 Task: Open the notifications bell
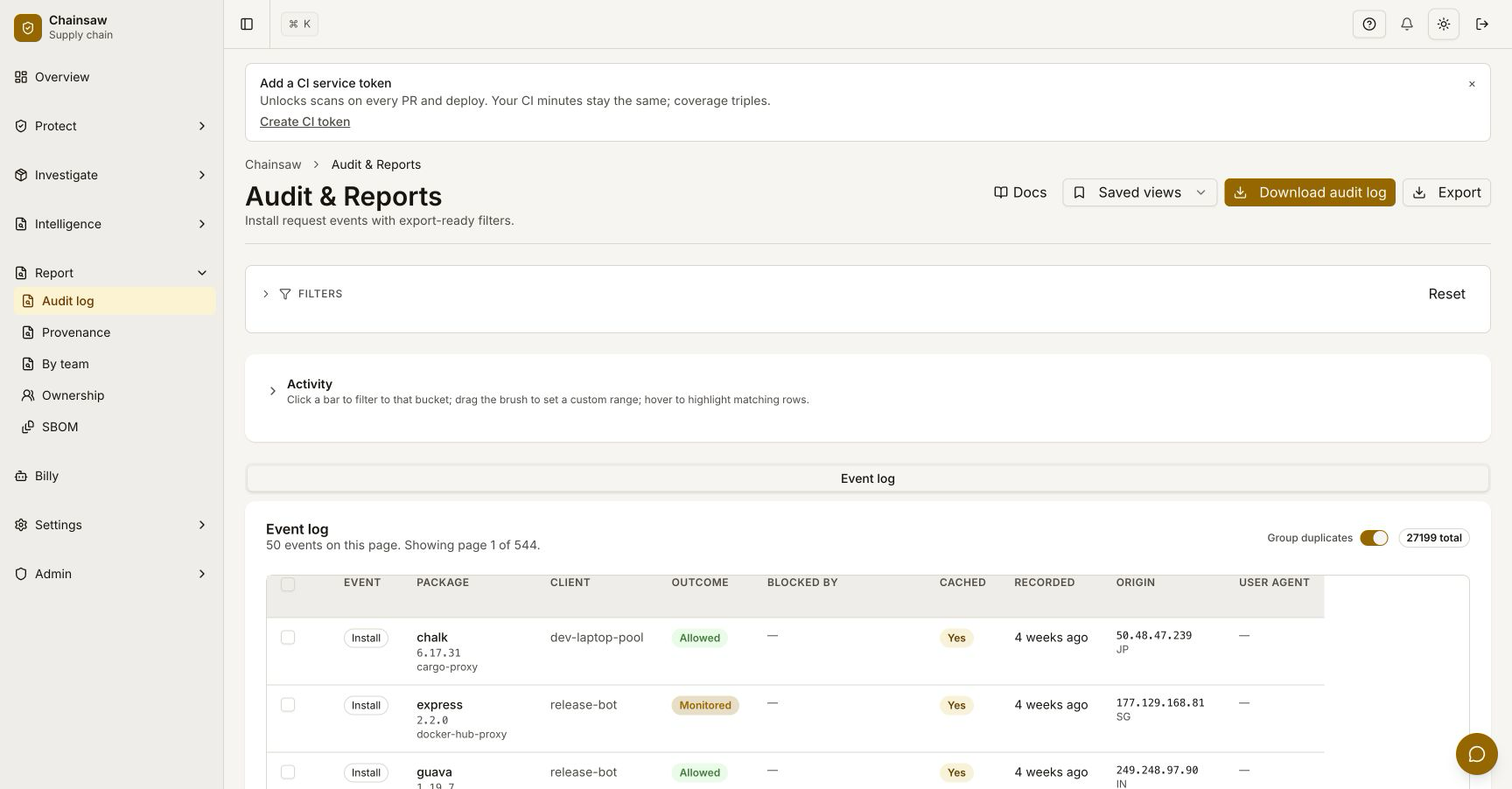coord(1407,24)
